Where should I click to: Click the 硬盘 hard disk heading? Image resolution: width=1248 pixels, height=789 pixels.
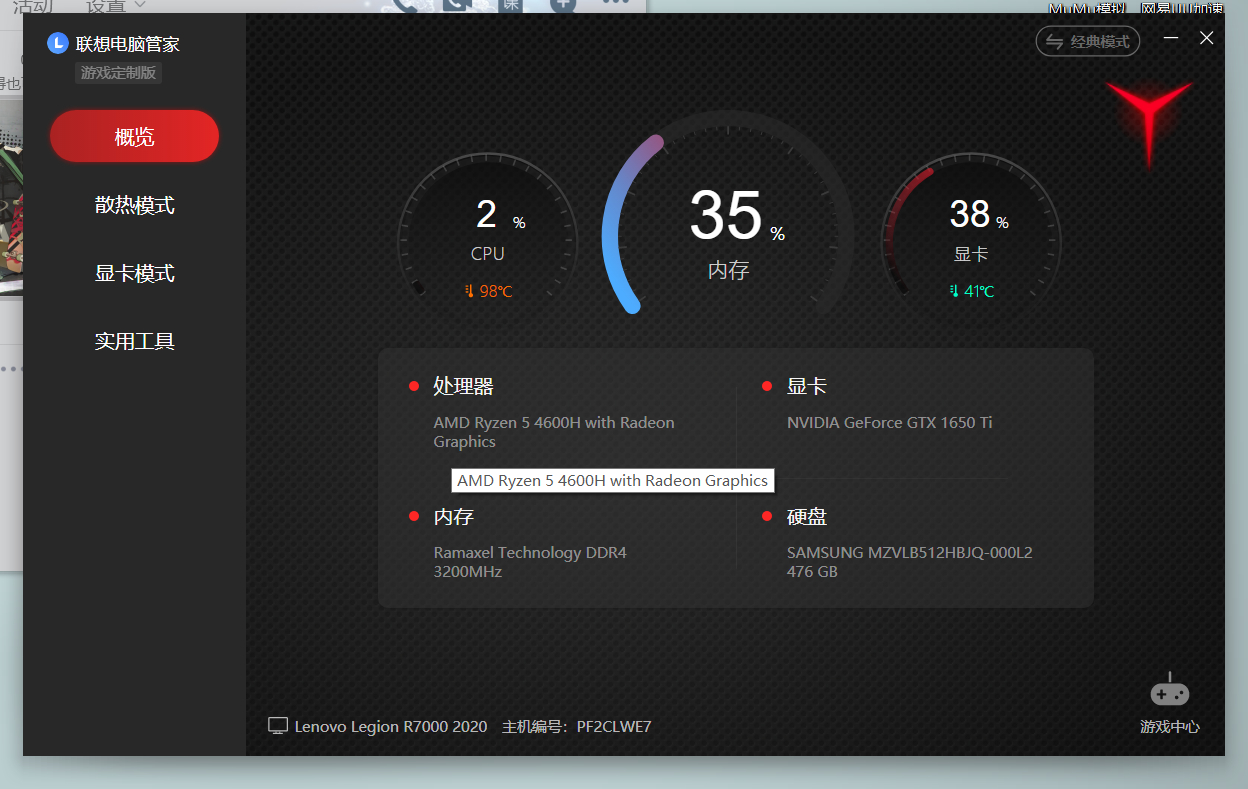[x=807, y=517]
